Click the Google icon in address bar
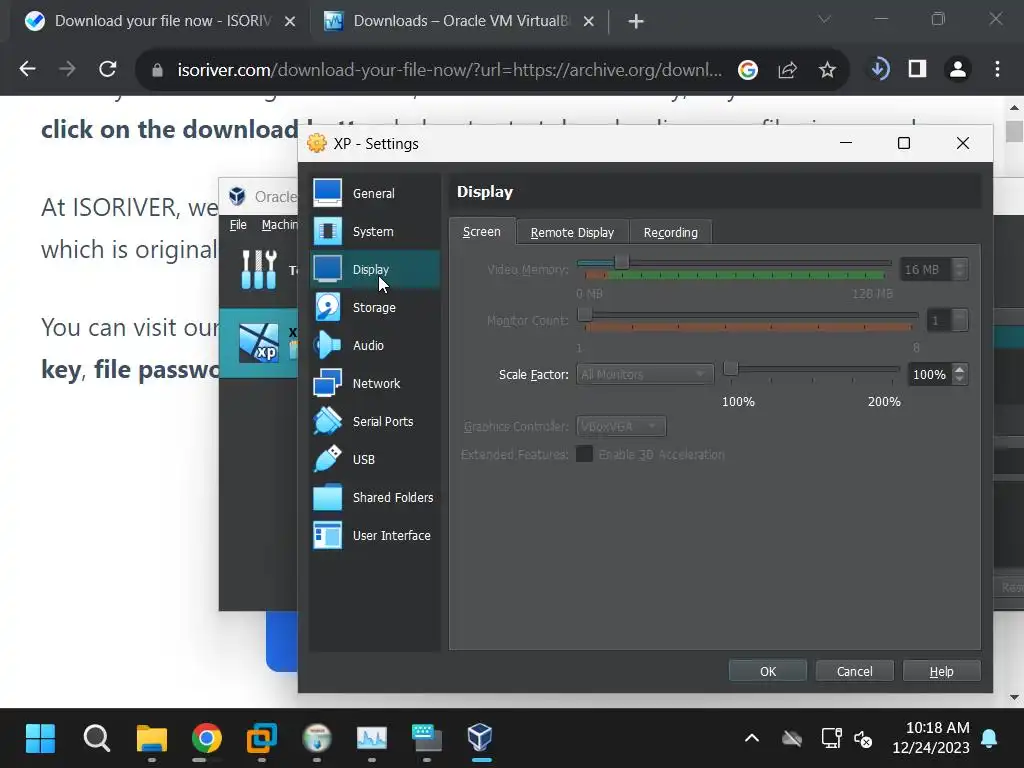This screenshot has width=1024, height=768. click(748, 69)
